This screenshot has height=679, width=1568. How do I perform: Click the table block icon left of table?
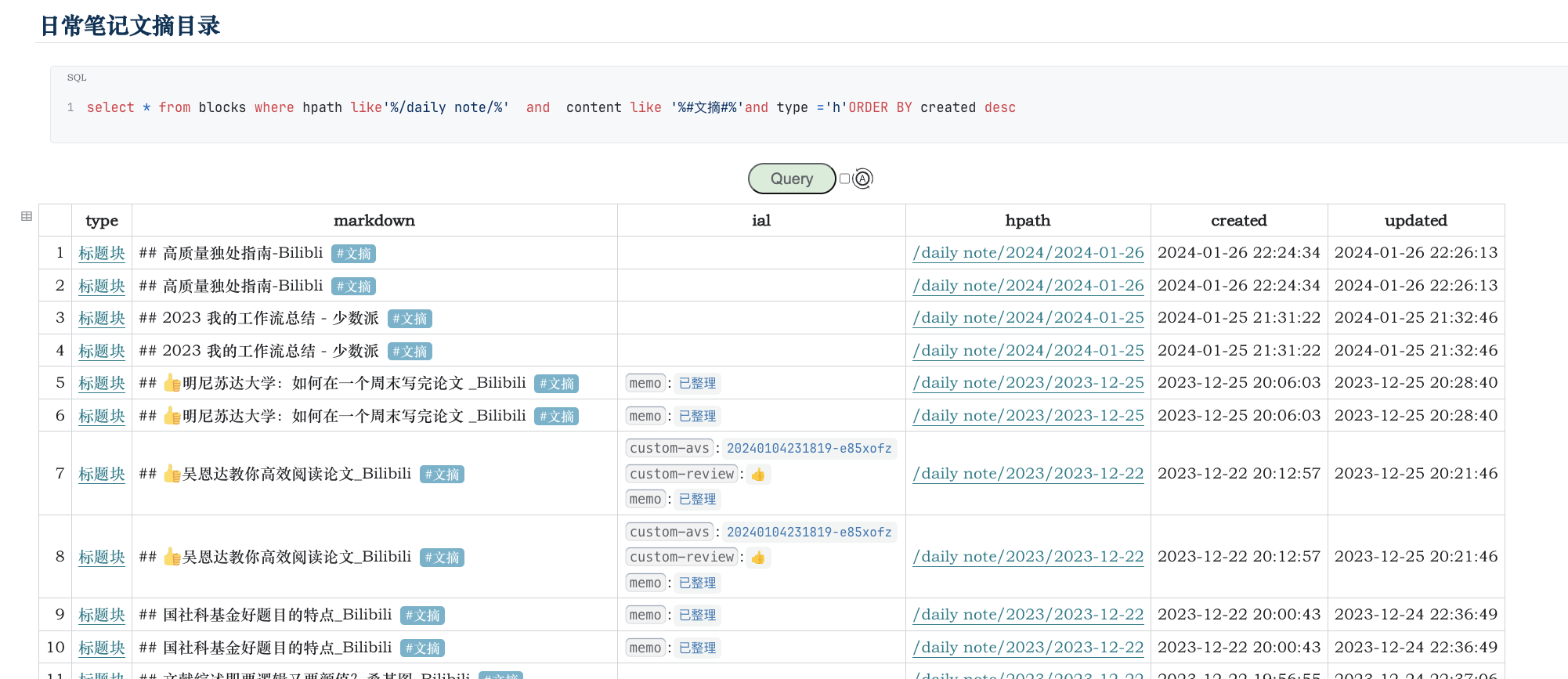tap(27, 216)
